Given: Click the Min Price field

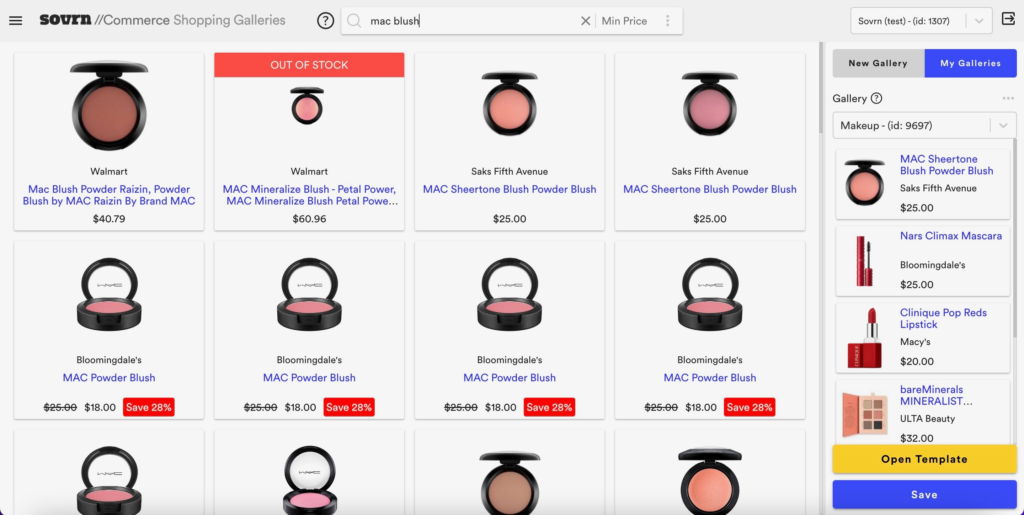Looking at the screenshot, I should (624, 21).
